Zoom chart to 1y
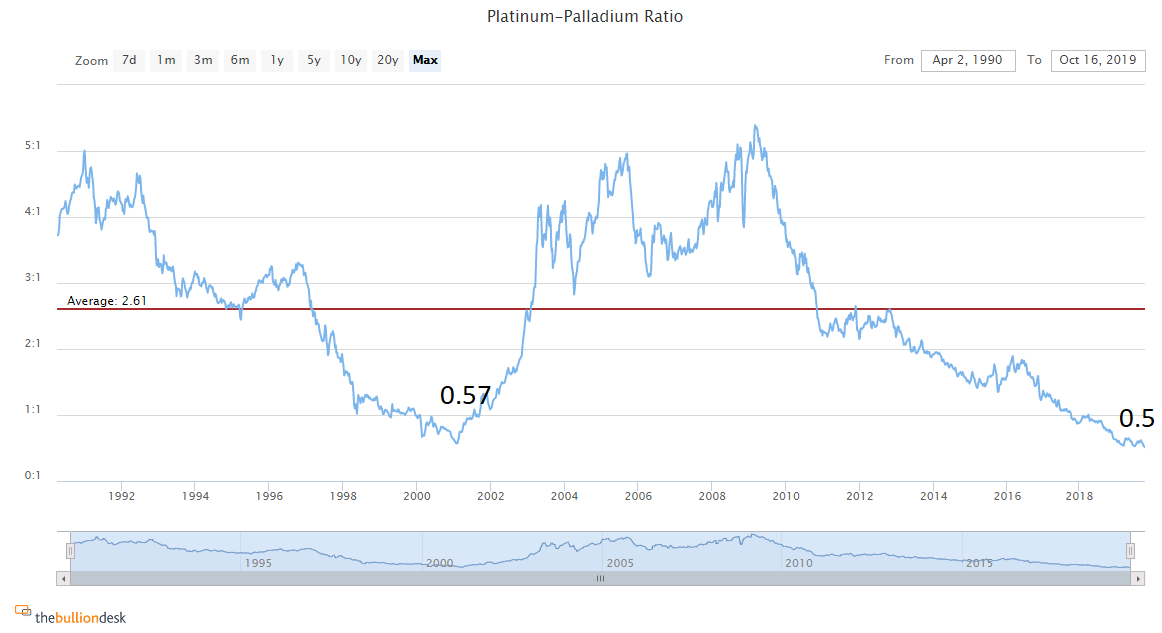The width and height of the screenshot is (1162, 633). click(277, 60)
